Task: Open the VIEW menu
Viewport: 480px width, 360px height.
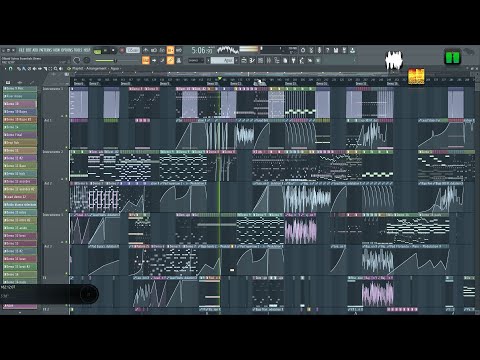Action: pyautogui.click(x=57, y=50)
